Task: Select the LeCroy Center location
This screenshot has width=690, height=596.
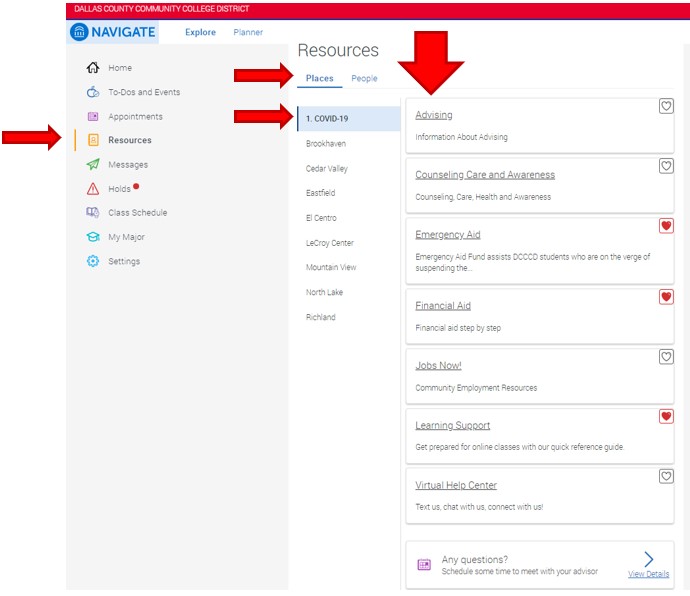Action: click(x=330, y=243)
